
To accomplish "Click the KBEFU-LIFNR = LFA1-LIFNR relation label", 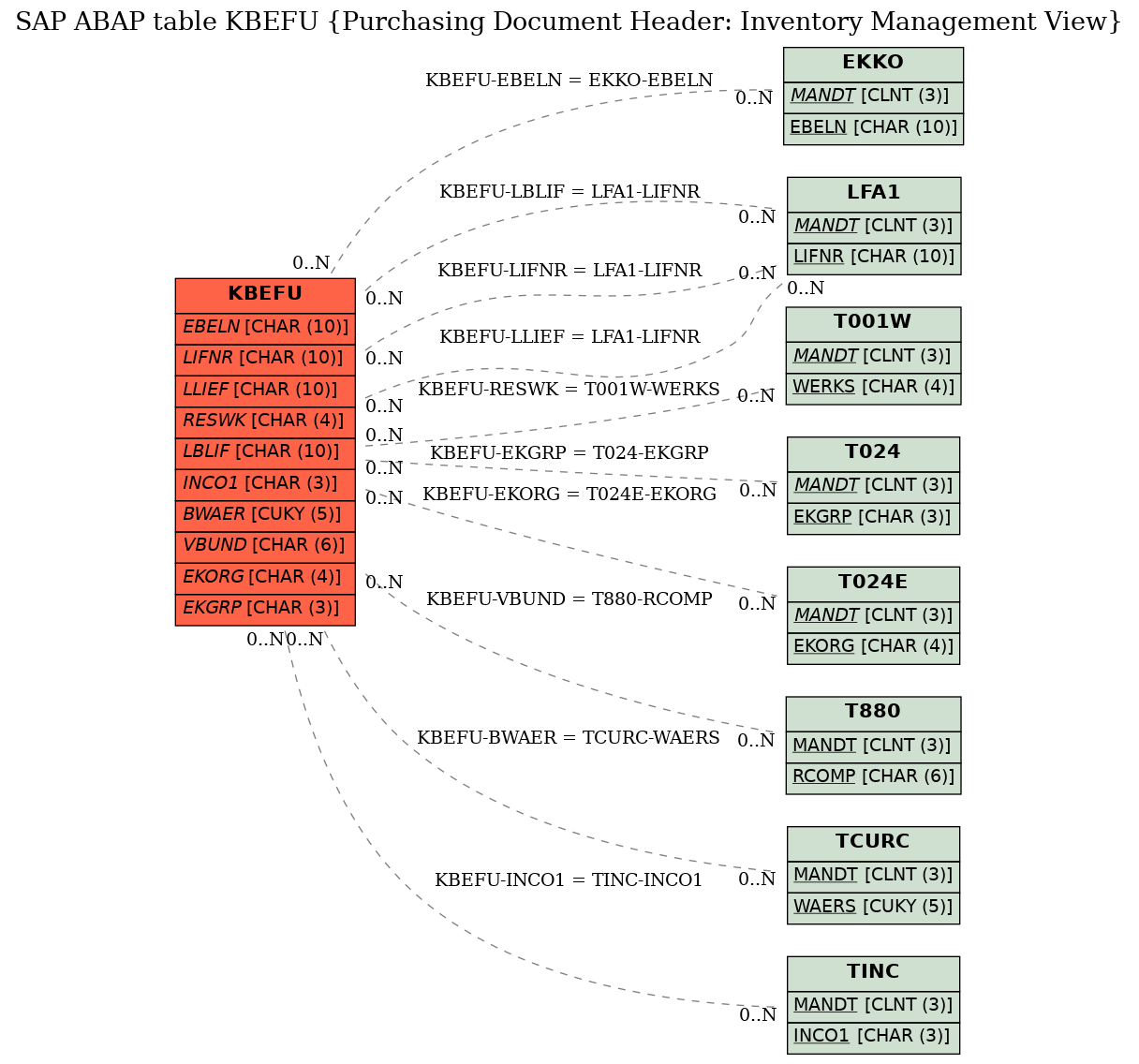I will coord(569,271).
